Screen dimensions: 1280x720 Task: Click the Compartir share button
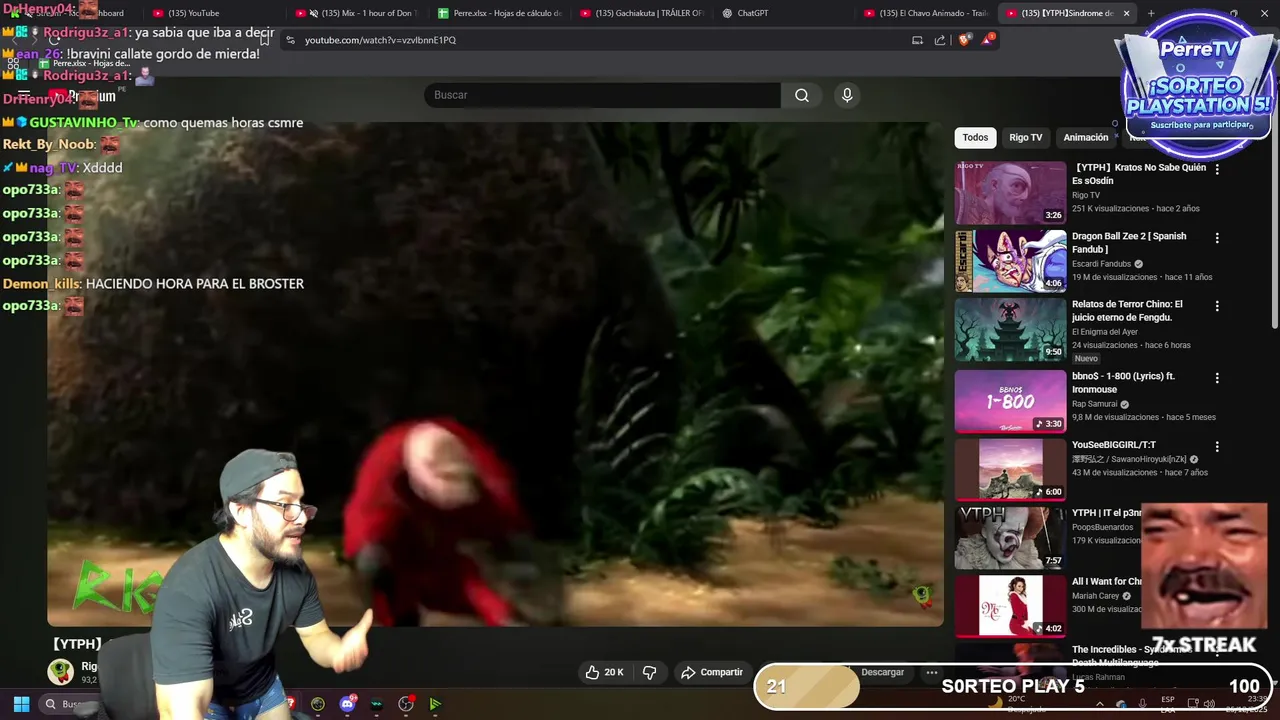(x=711, y=672)
